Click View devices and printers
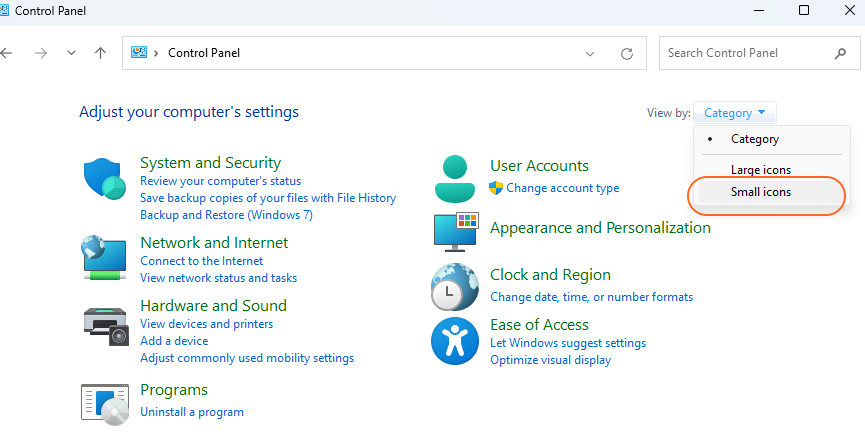This screenshot has width=865, height=437. coord(206,324)
